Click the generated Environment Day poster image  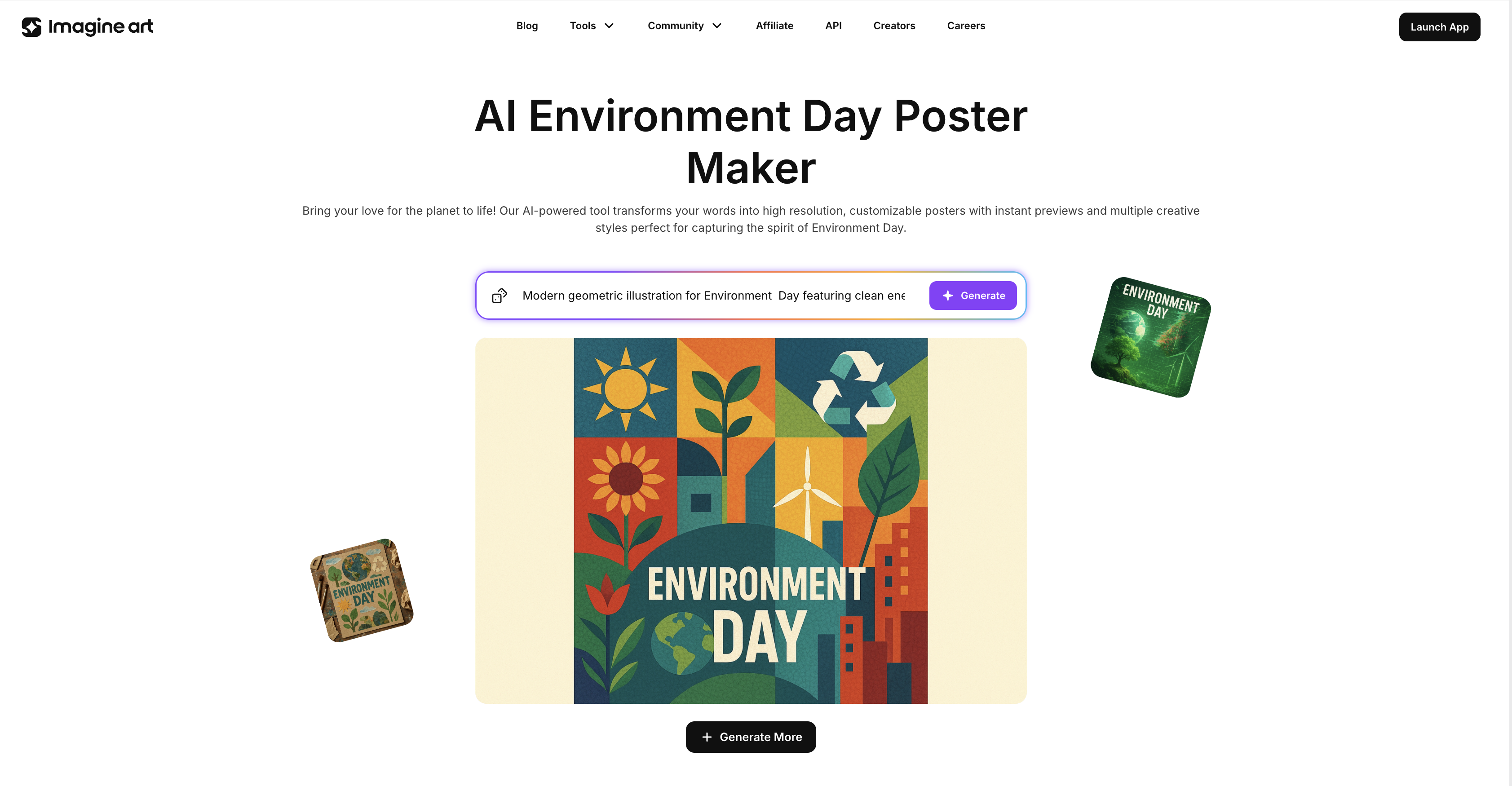[x=751, y=521]
